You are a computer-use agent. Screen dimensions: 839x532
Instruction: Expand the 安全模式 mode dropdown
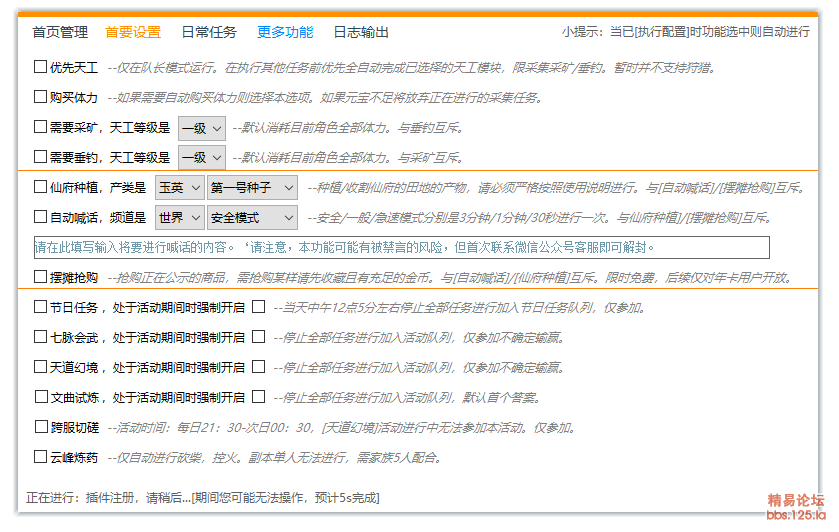[252, 218]
